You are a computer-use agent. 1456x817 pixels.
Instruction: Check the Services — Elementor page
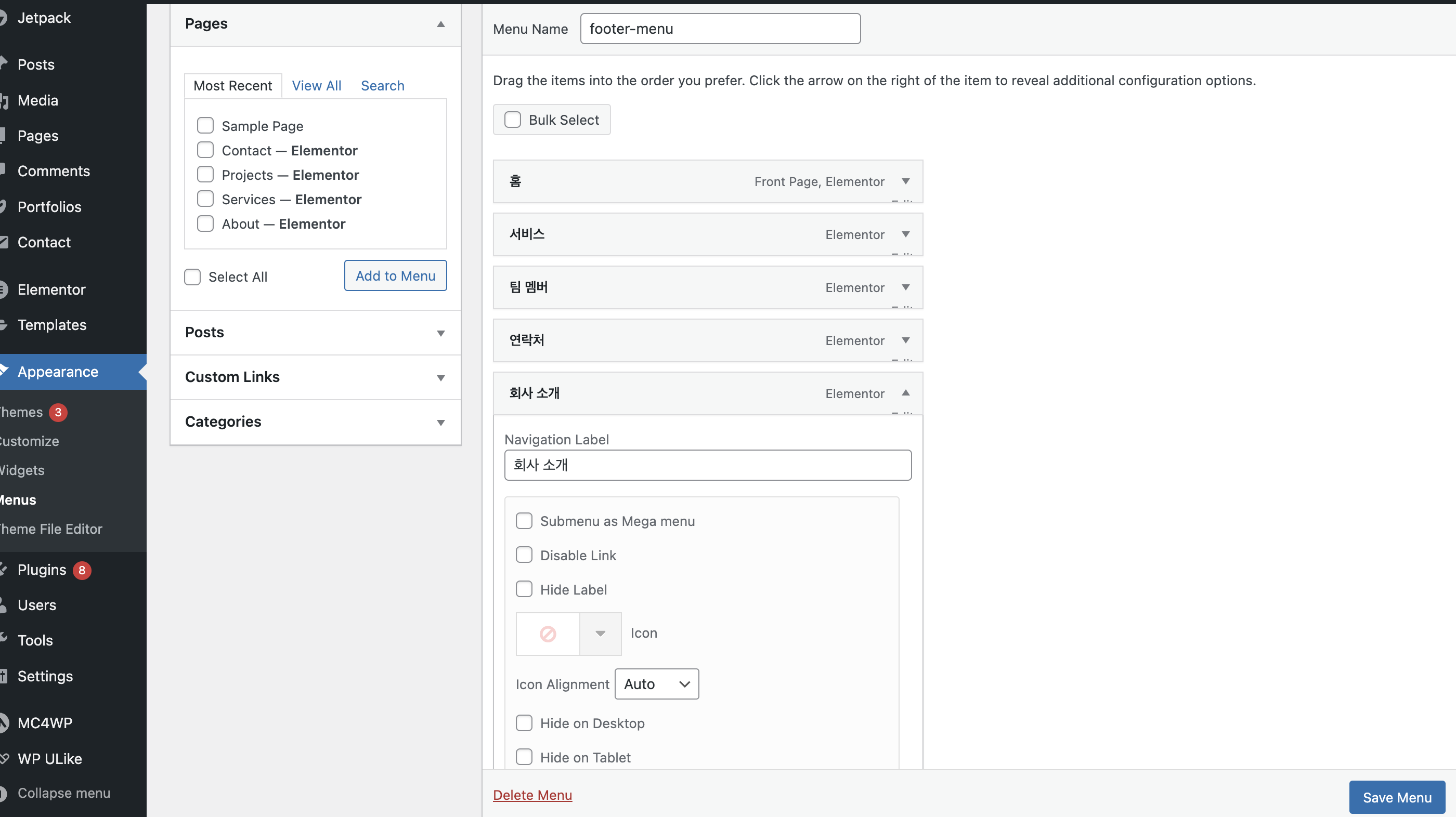(x=205, y=199)
